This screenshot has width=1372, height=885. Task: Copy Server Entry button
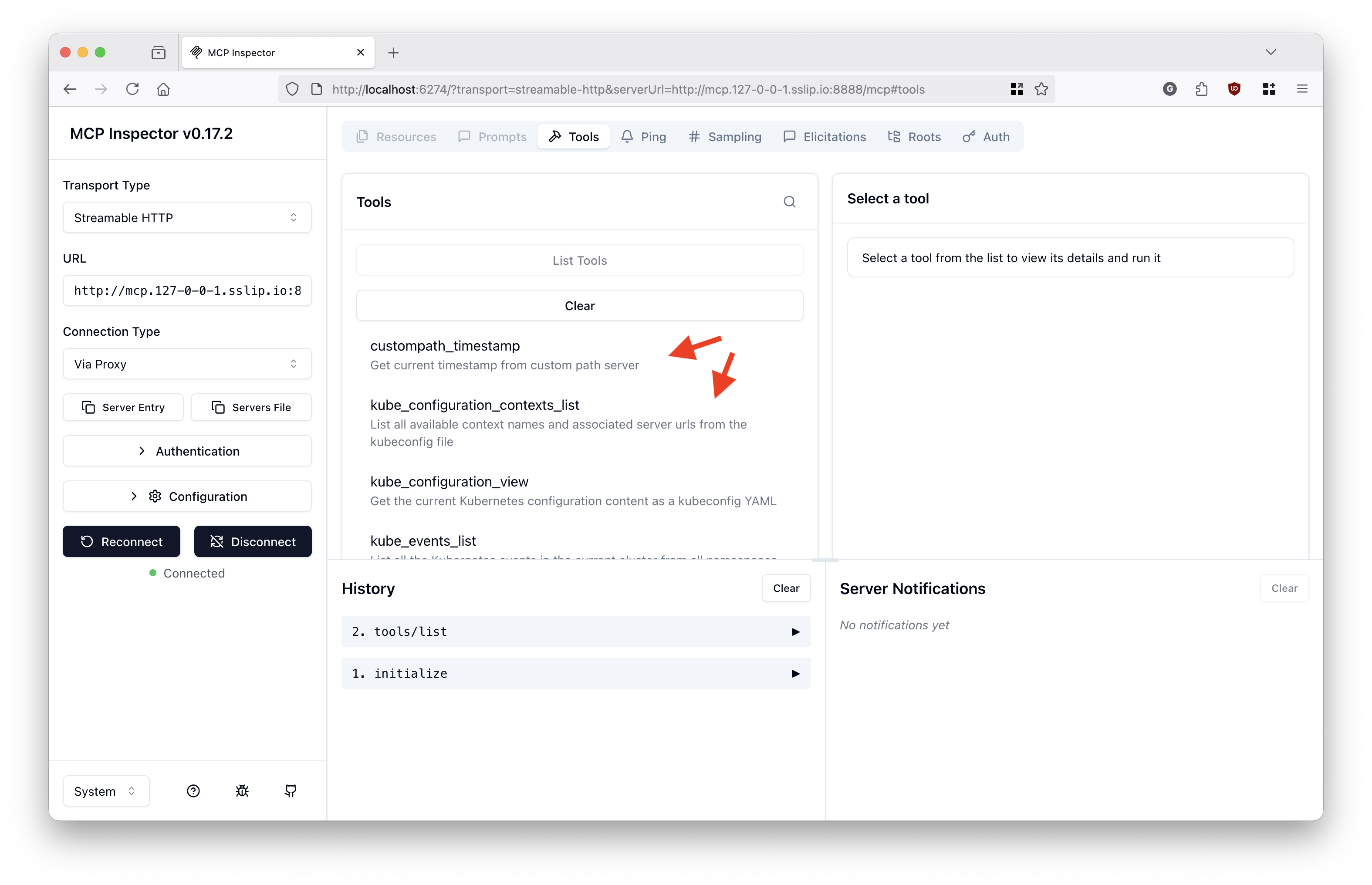[x=123, y=408]
